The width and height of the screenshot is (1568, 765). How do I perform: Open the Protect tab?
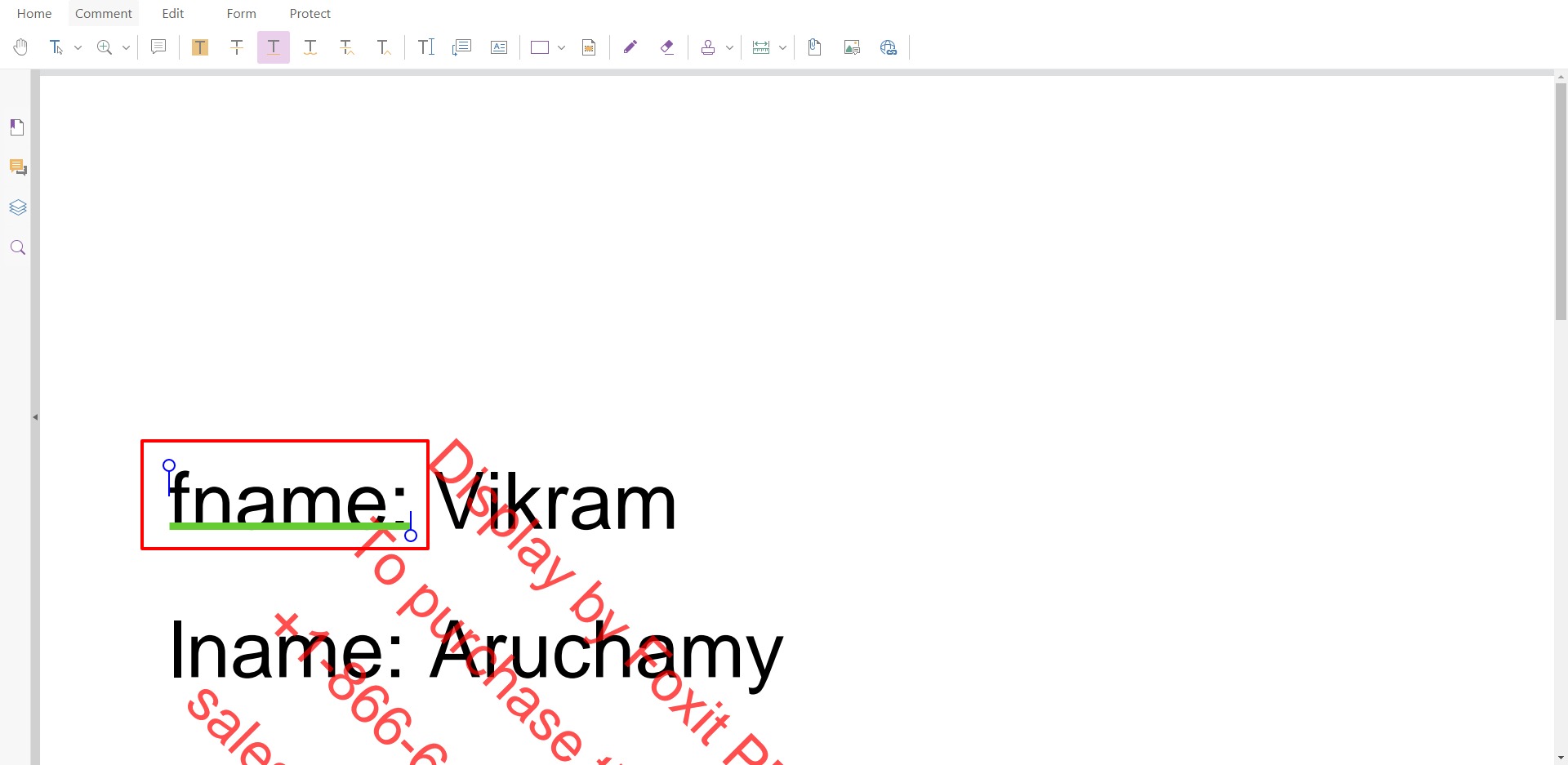click(310, 14)
